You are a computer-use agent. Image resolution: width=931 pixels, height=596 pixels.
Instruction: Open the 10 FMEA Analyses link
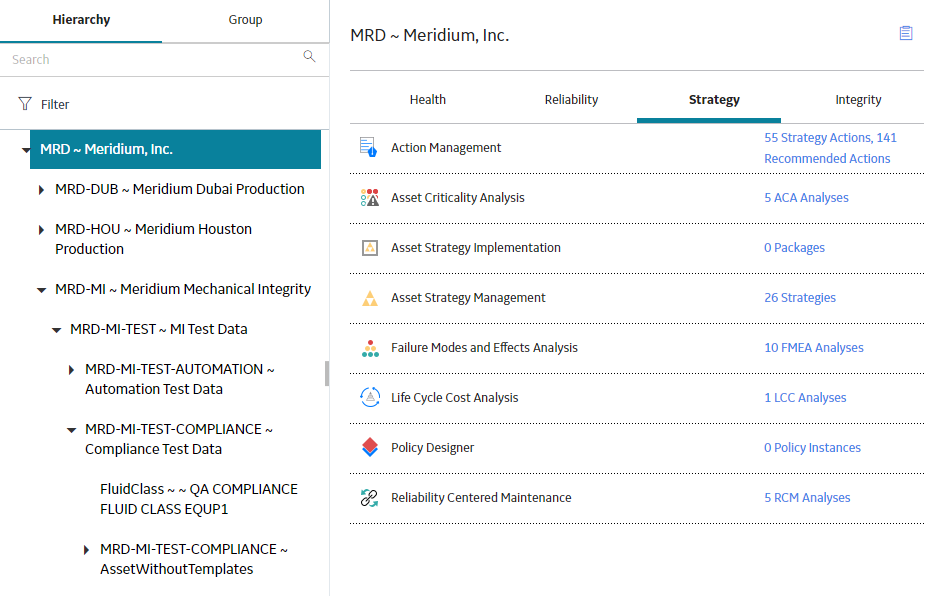click(814, 347)
